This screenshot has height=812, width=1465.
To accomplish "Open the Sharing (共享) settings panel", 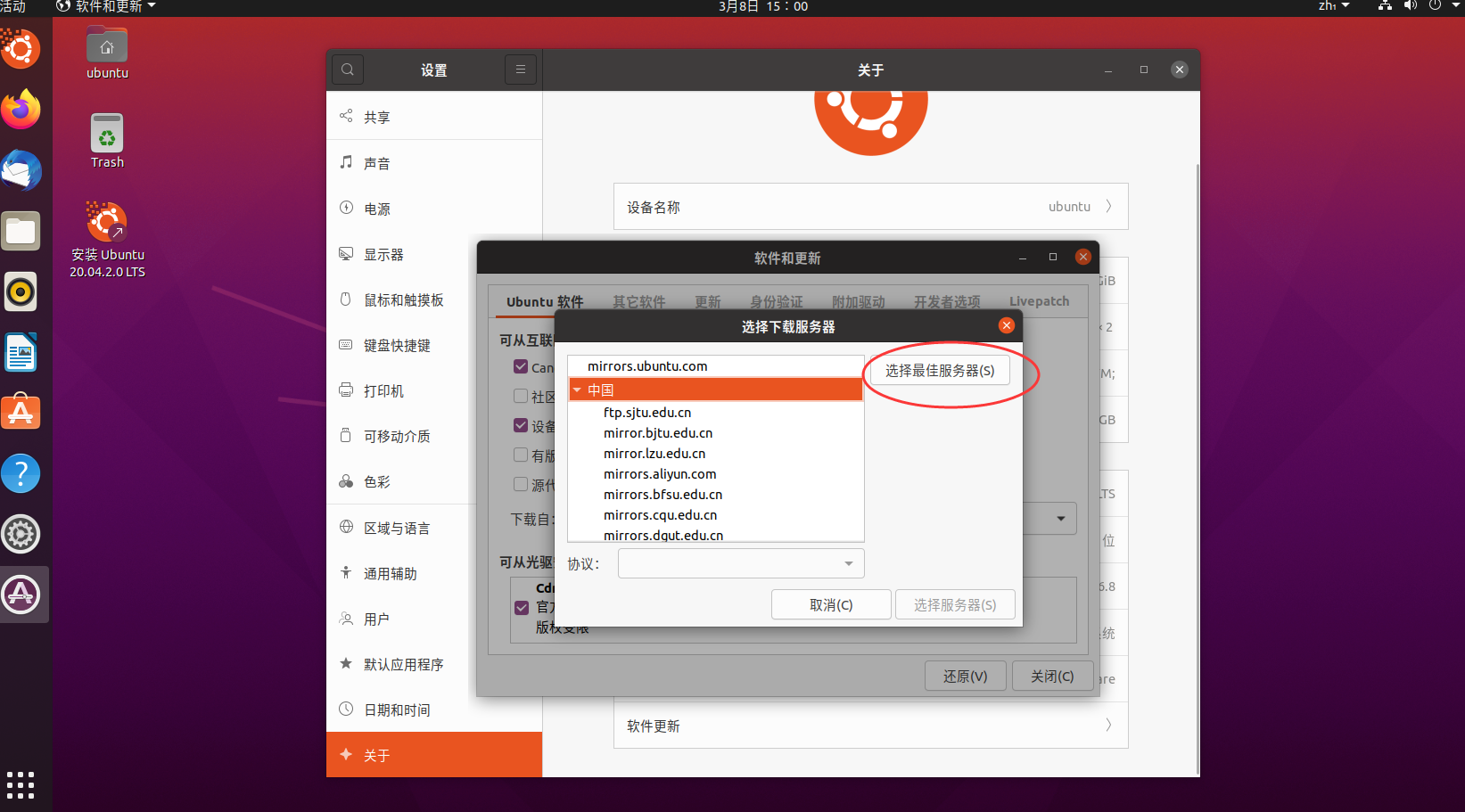I will (x=434, y=117).
